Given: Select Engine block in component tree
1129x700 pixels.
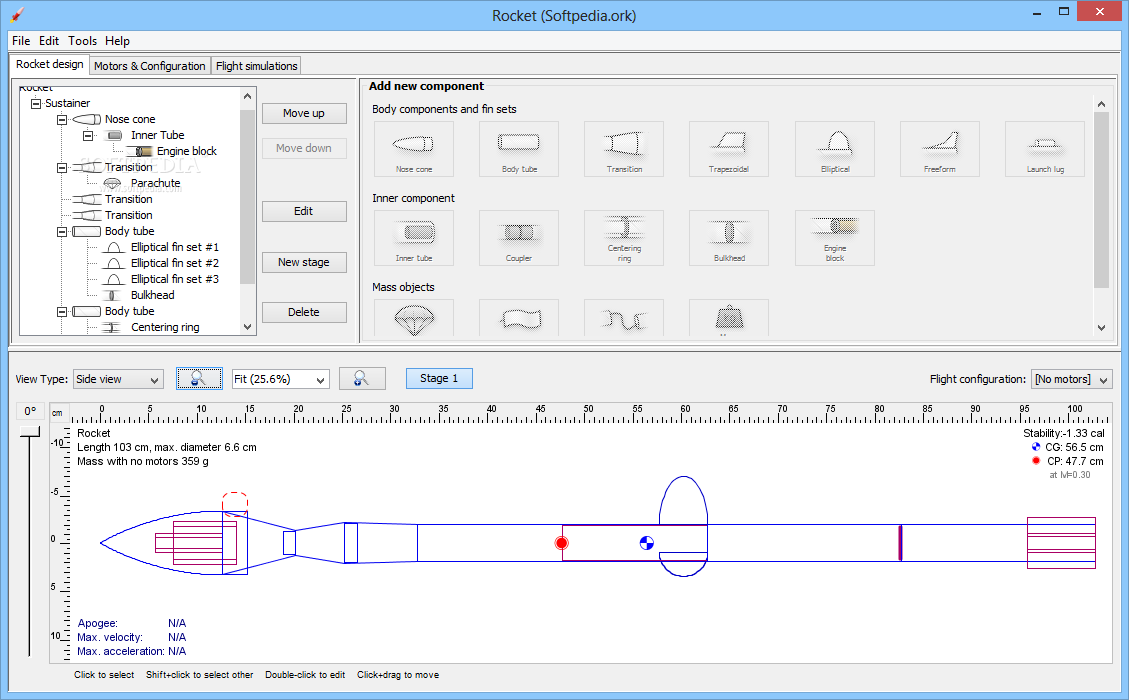Looking at the screenshot, I should tap(186, 151).
